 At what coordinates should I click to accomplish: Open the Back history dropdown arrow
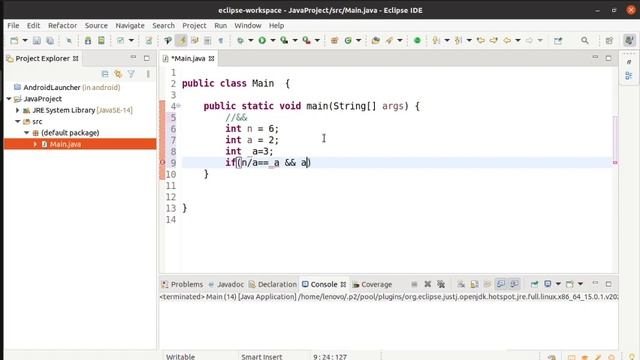tap(518, 40)
